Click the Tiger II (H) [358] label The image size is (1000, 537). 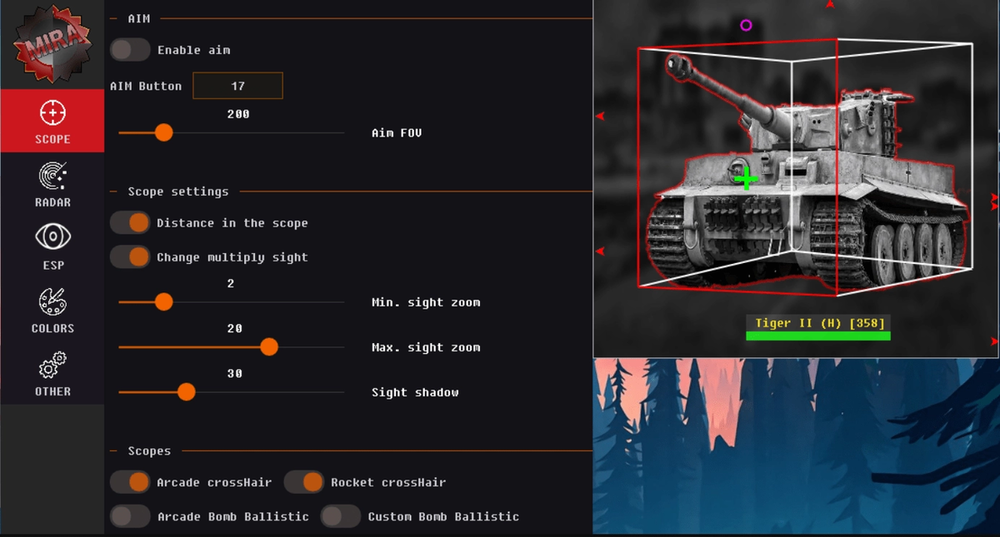point(820,323)
